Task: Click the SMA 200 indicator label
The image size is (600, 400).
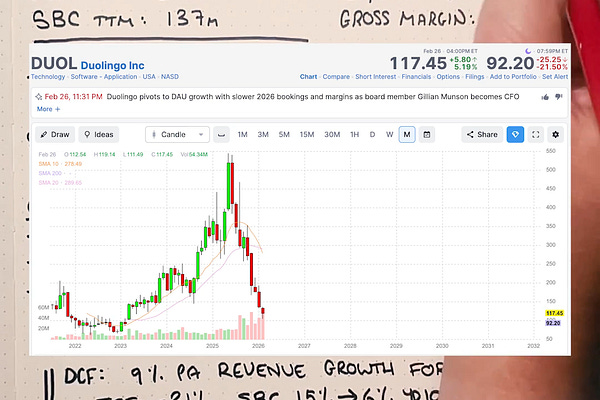Action: coord(50,173)
